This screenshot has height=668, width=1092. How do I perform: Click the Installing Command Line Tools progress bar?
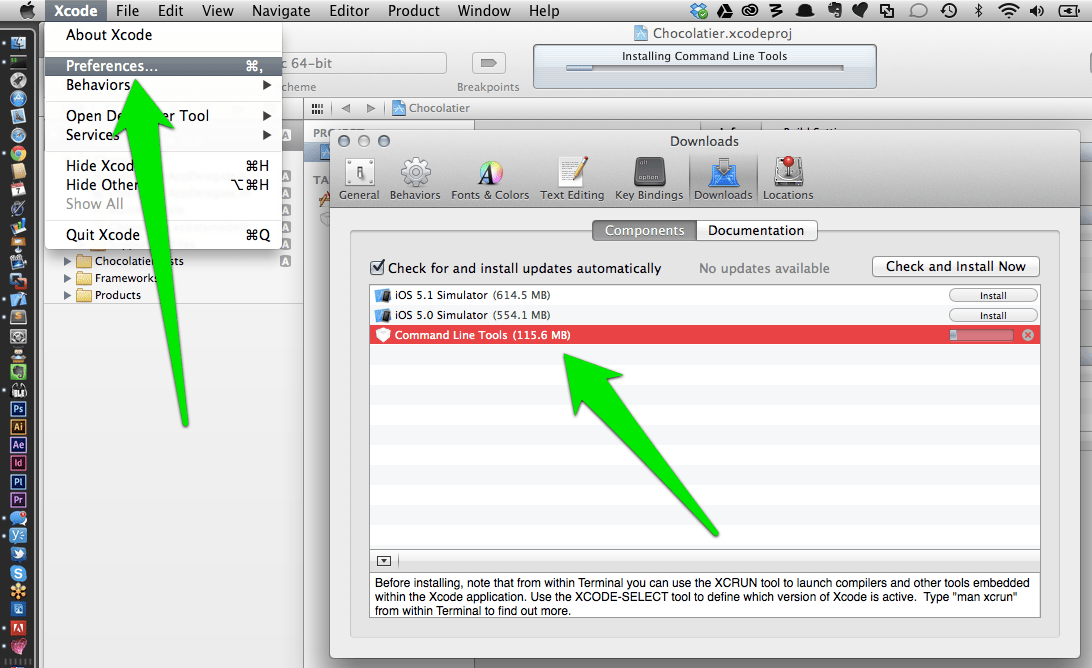pyautogui.click(x=704, y=68)
